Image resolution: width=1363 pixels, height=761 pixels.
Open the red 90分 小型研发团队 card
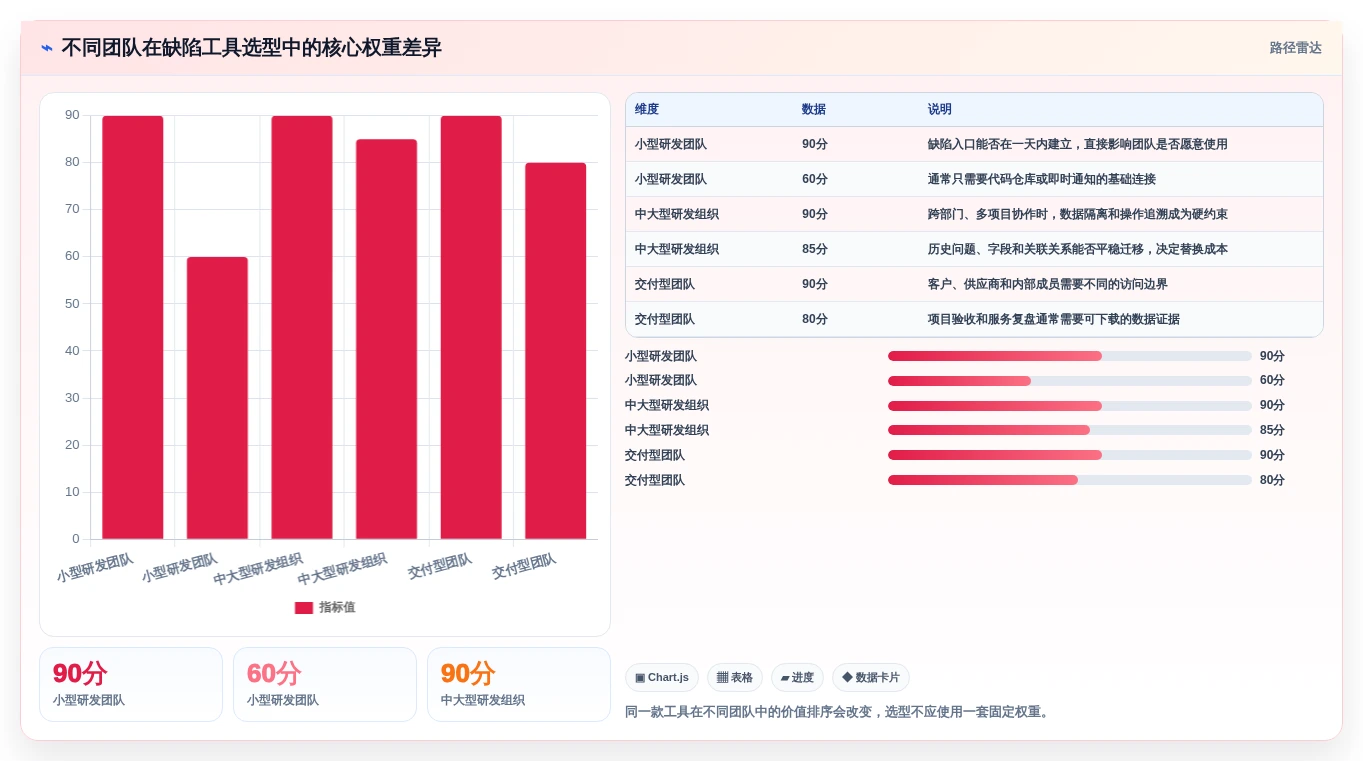[x=131, y=685]
